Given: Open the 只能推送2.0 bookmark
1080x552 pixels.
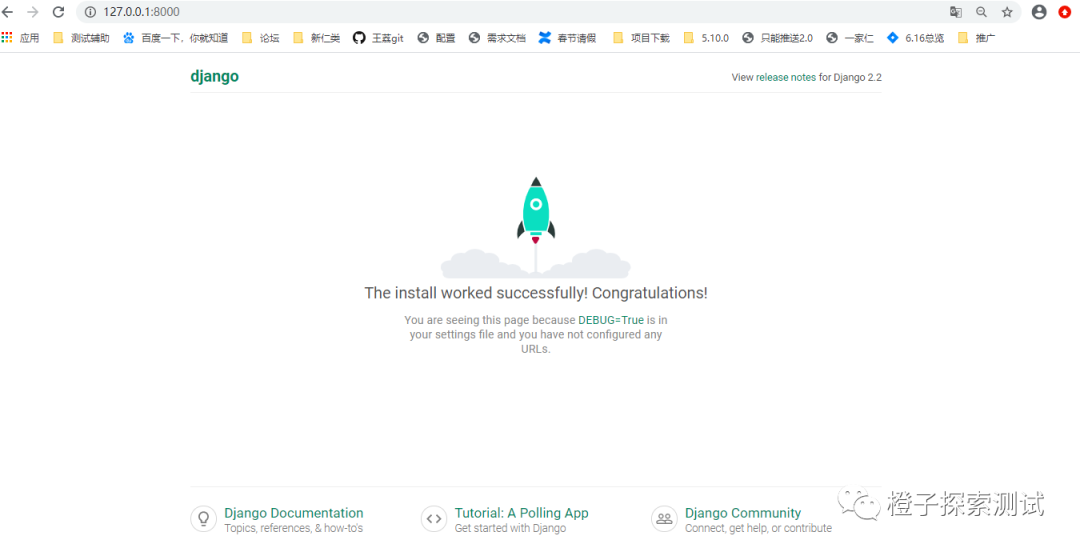Looking at the screenshot, I should [x=778, y=38].
